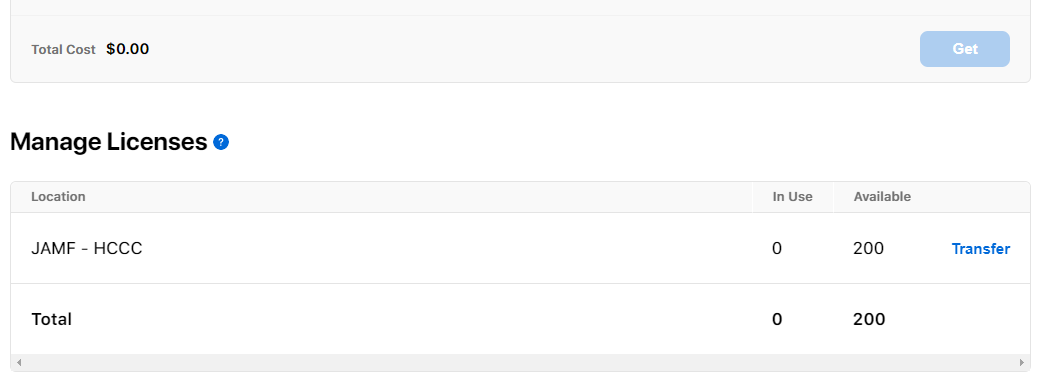Select the JAMF - HCCC location row
This screenshot has width=1041, height=387.
pyautogui.click(x=520, y=248)
